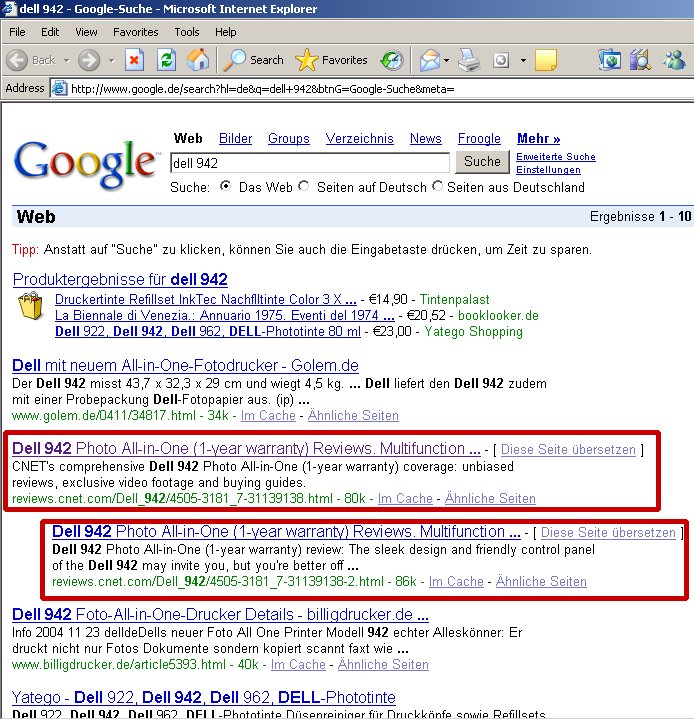
Task: Click the shopping bag product icon
Action: pos(31,305)
